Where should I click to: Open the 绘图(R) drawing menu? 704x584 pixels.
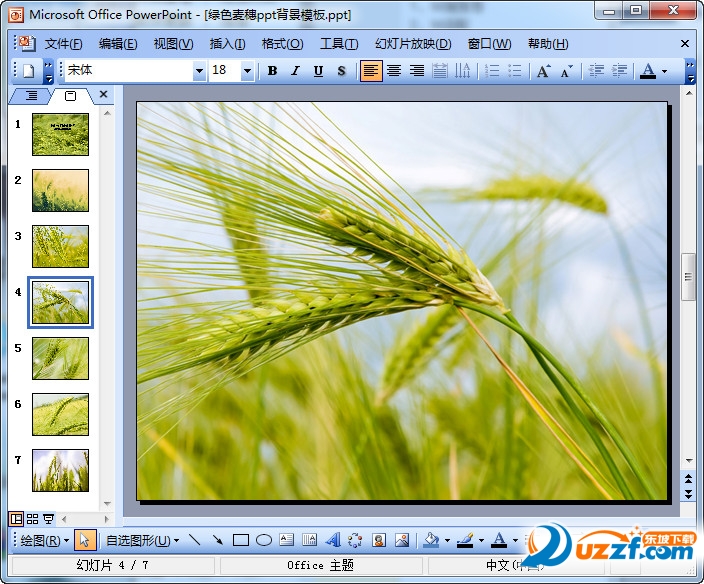click(44, 540)
